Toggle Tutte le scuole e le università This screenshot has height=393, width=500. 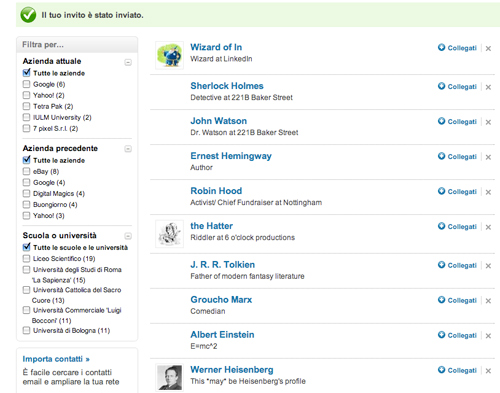pos(27,247)
